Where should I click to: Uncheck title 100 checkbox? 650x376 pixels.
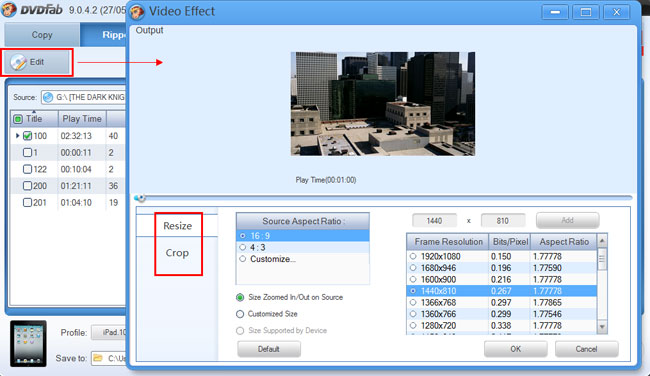27,136
